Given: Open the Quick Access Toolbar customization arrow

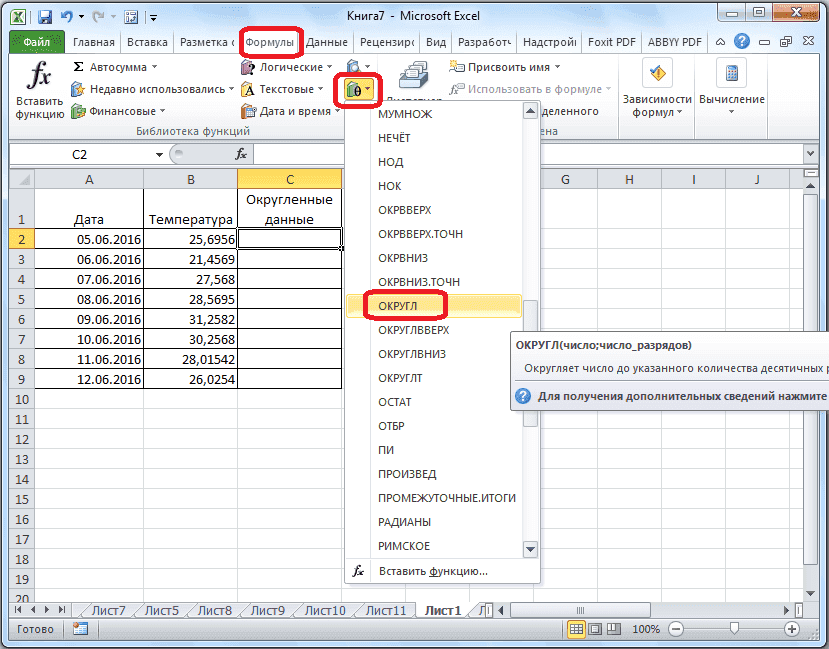Looking at the screenshot, I should point(153,18).
